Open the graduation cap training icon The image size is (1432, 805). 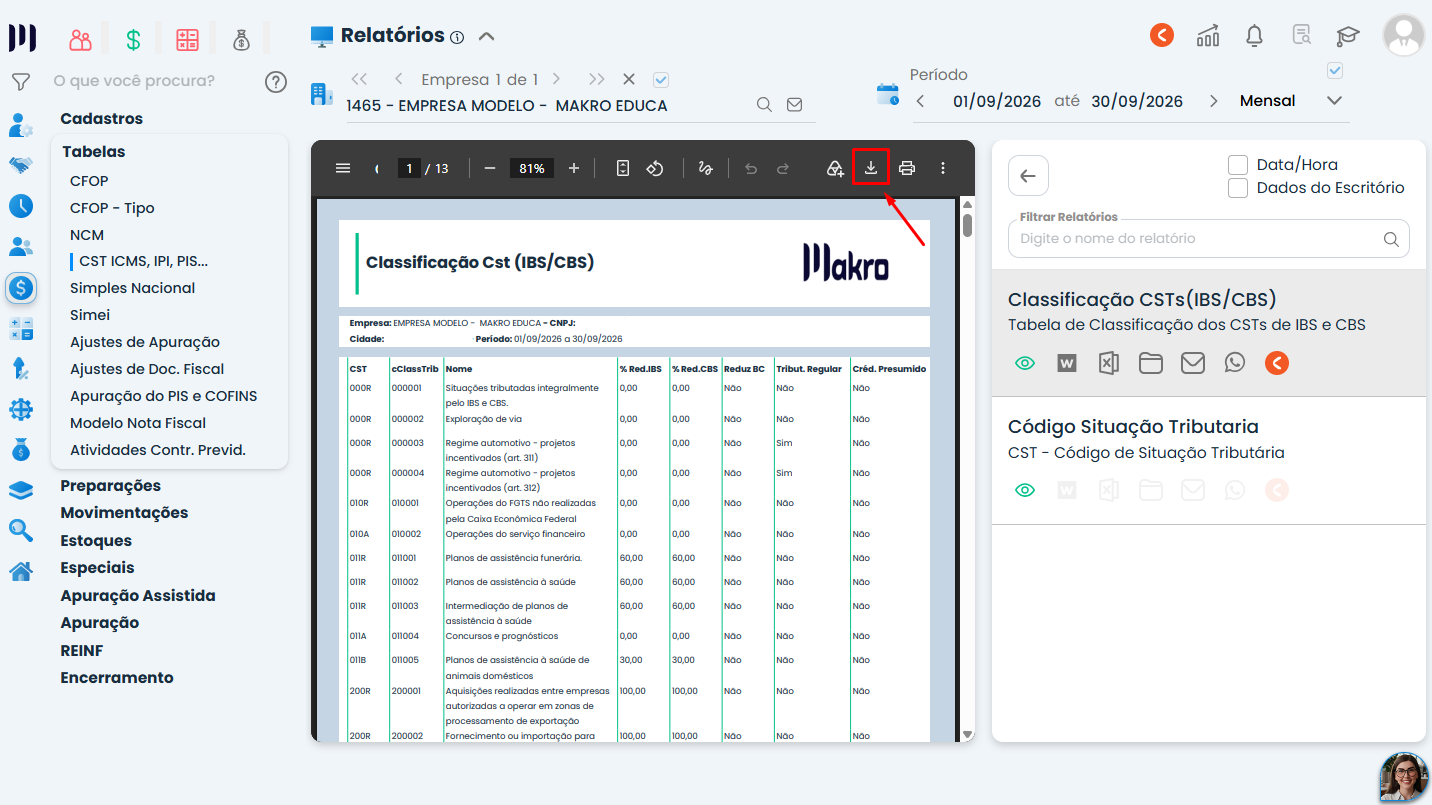pos(1348,36)
